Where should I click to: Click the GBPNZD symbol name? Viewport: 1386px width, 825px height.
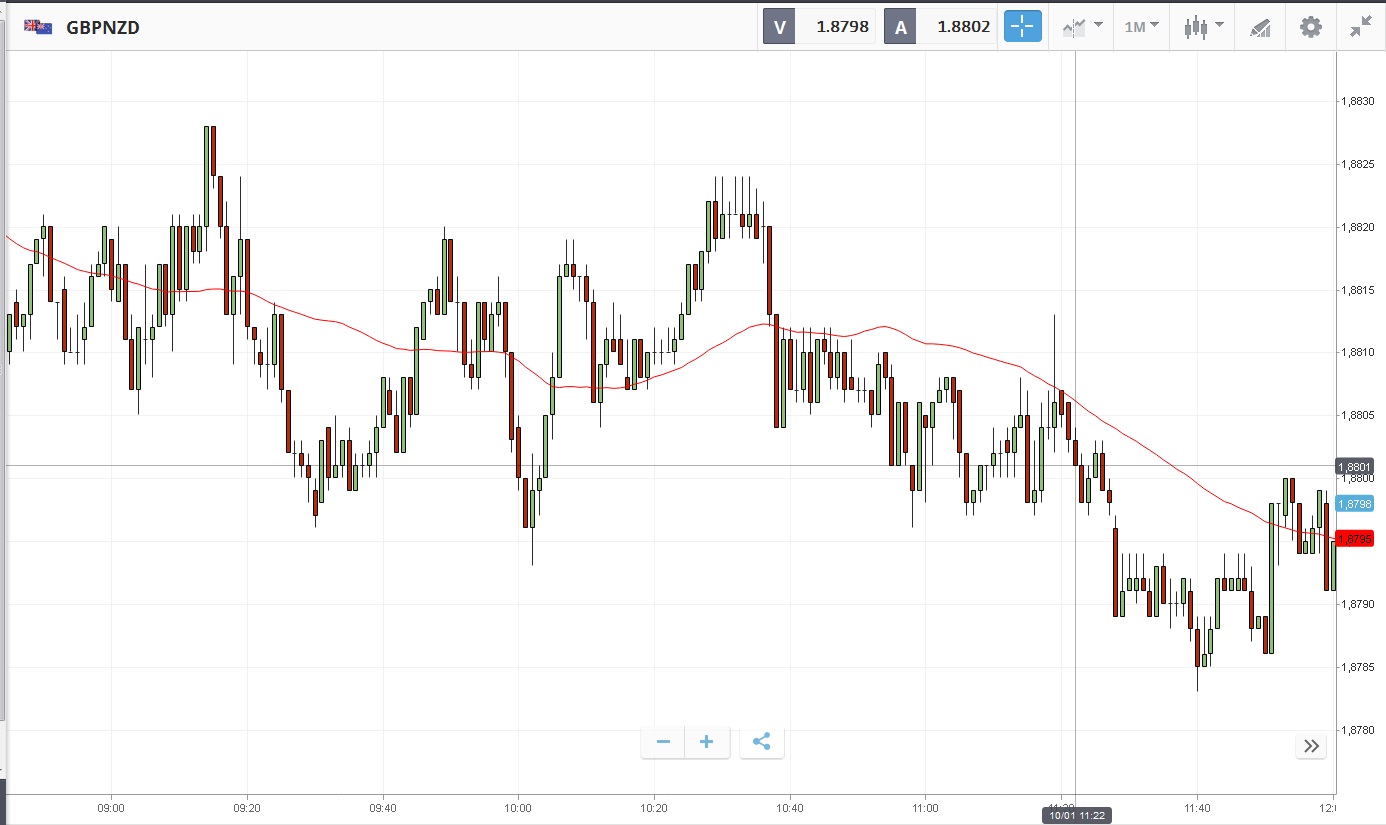(x=103, y=27)
